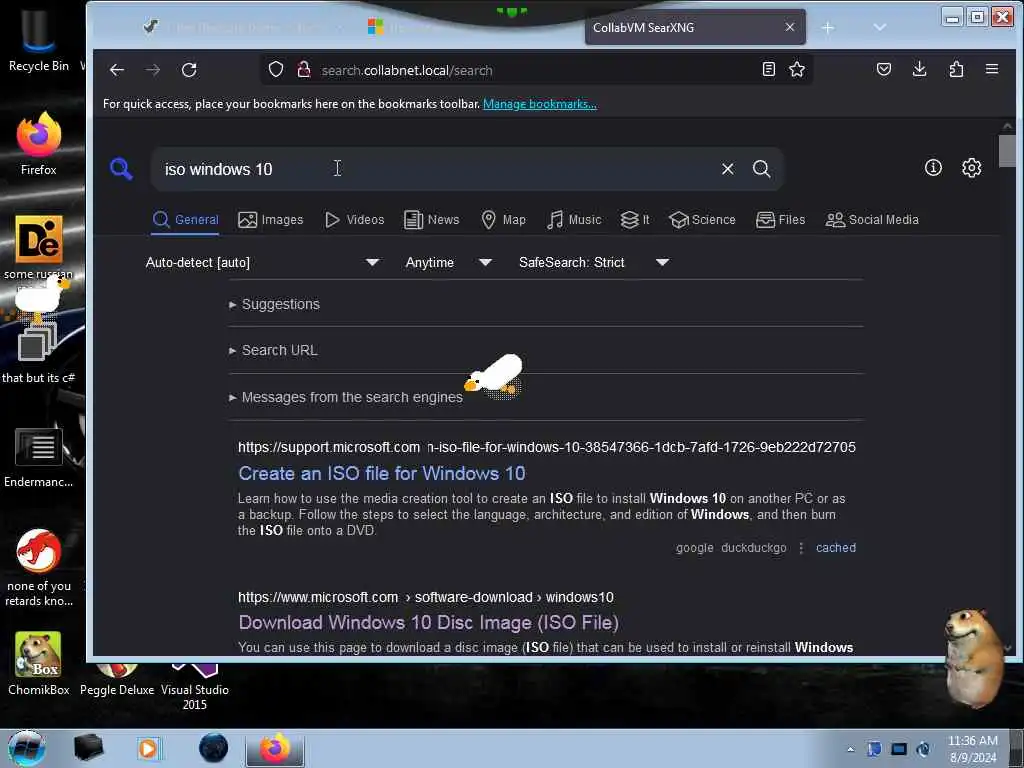Select the Social Media search category

point(872,220)
